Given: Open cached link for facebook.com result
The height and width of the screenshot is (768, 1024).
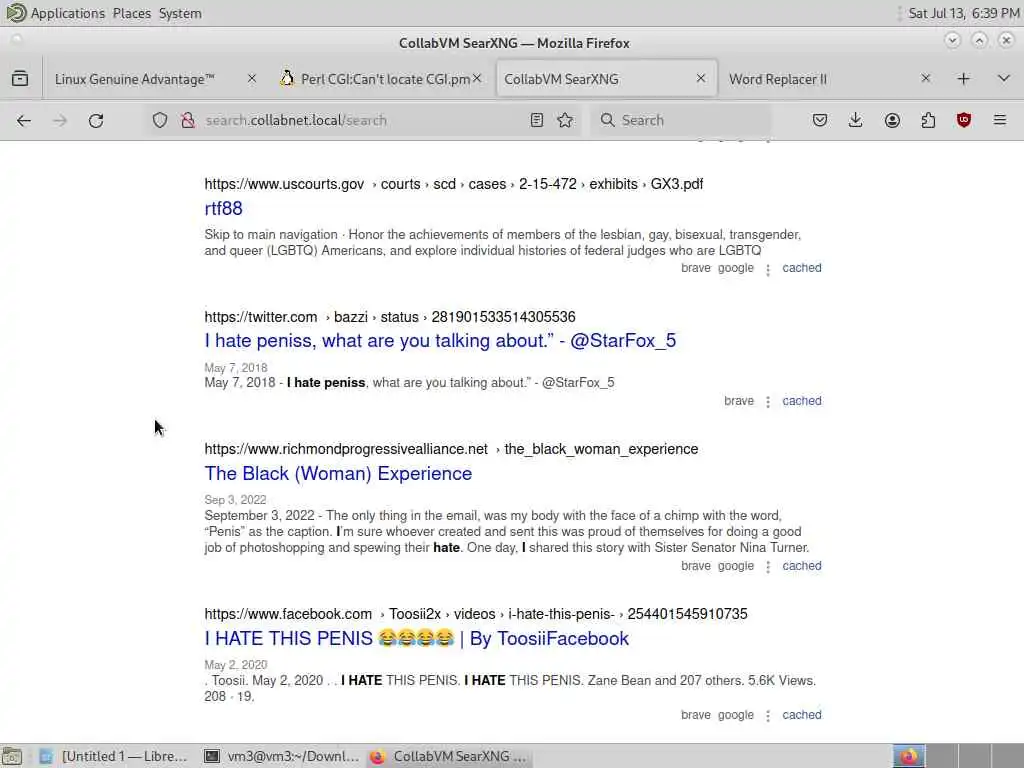Looking at the screenshot, I should [802, 715].
